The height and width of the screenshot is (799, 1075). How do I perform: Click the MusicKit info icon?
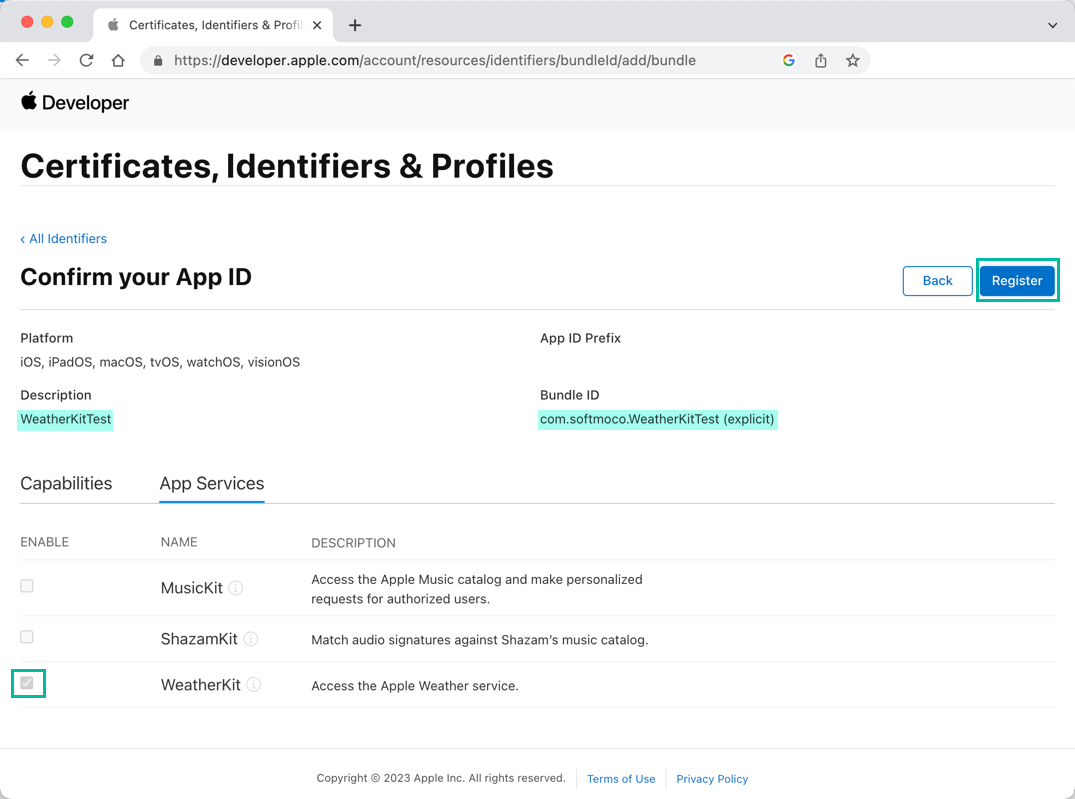236,588
